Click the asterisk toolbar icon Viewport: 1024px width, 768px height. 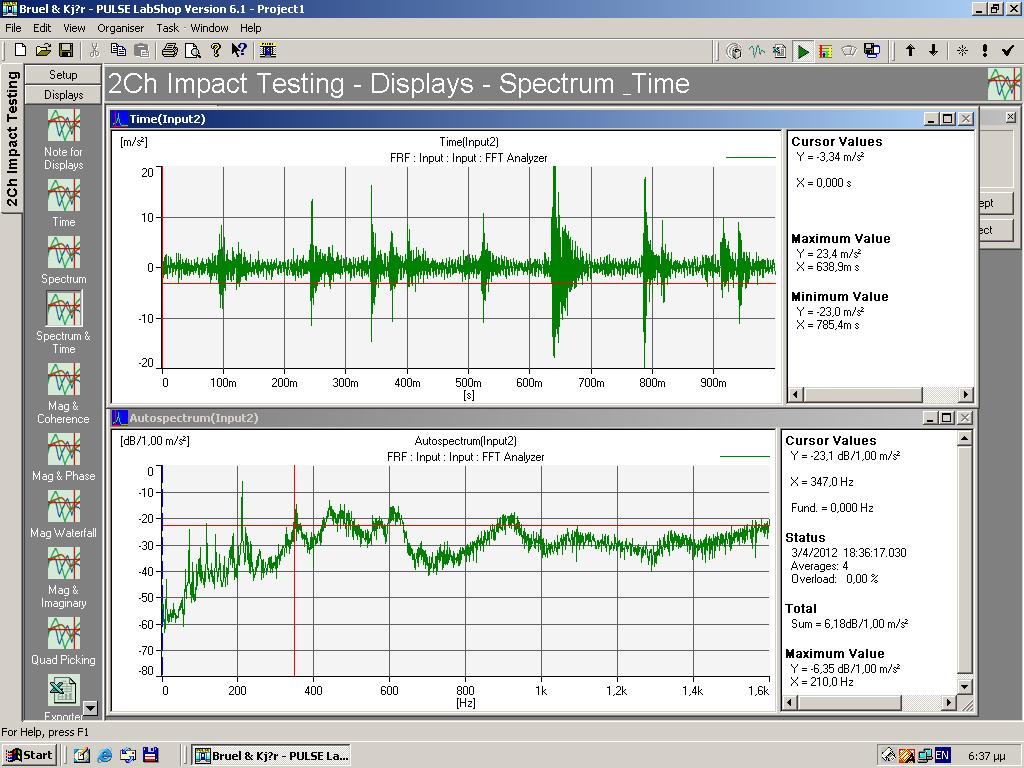[962, 50]
